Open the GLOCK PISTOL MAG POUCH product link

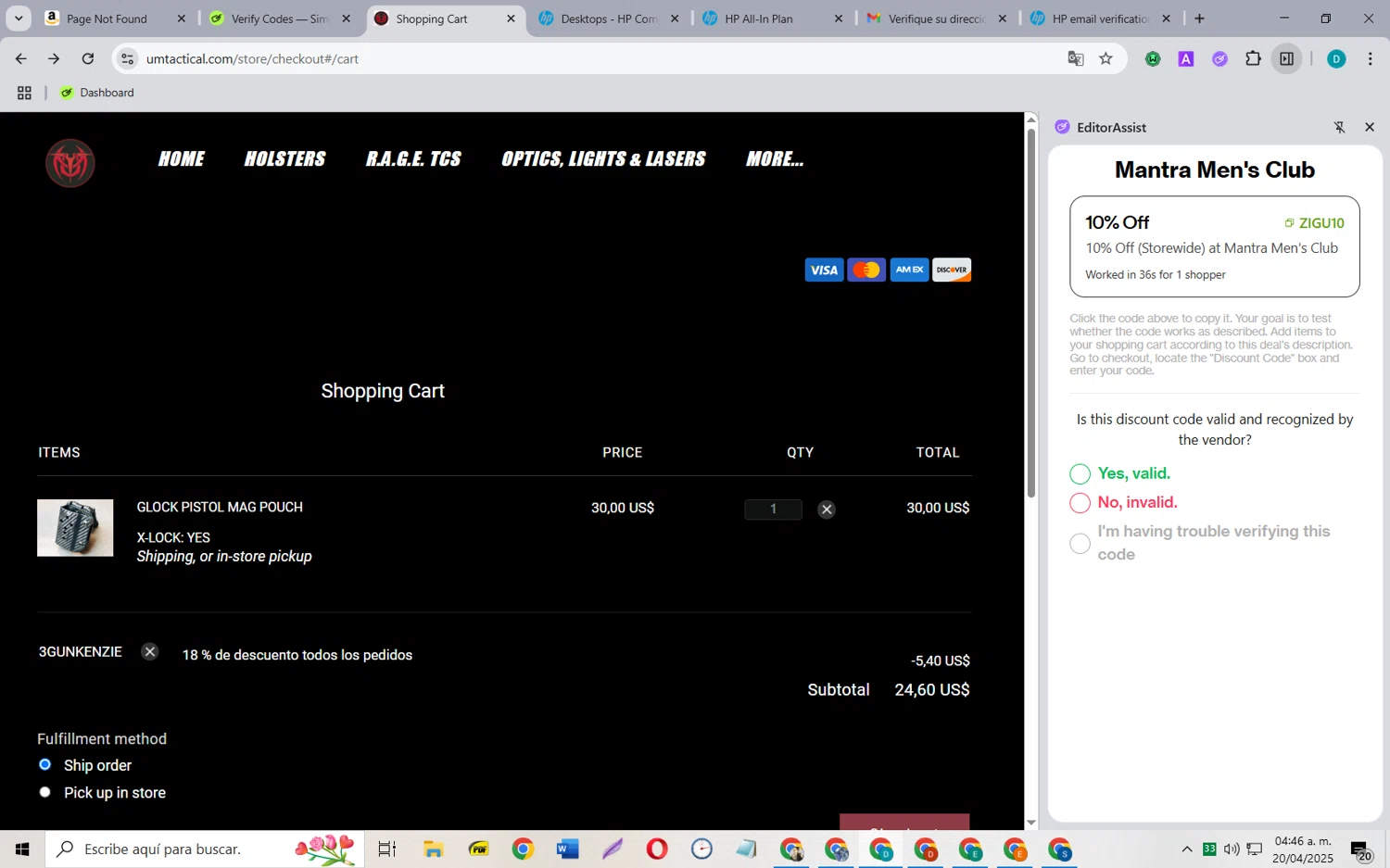(220, 507)
